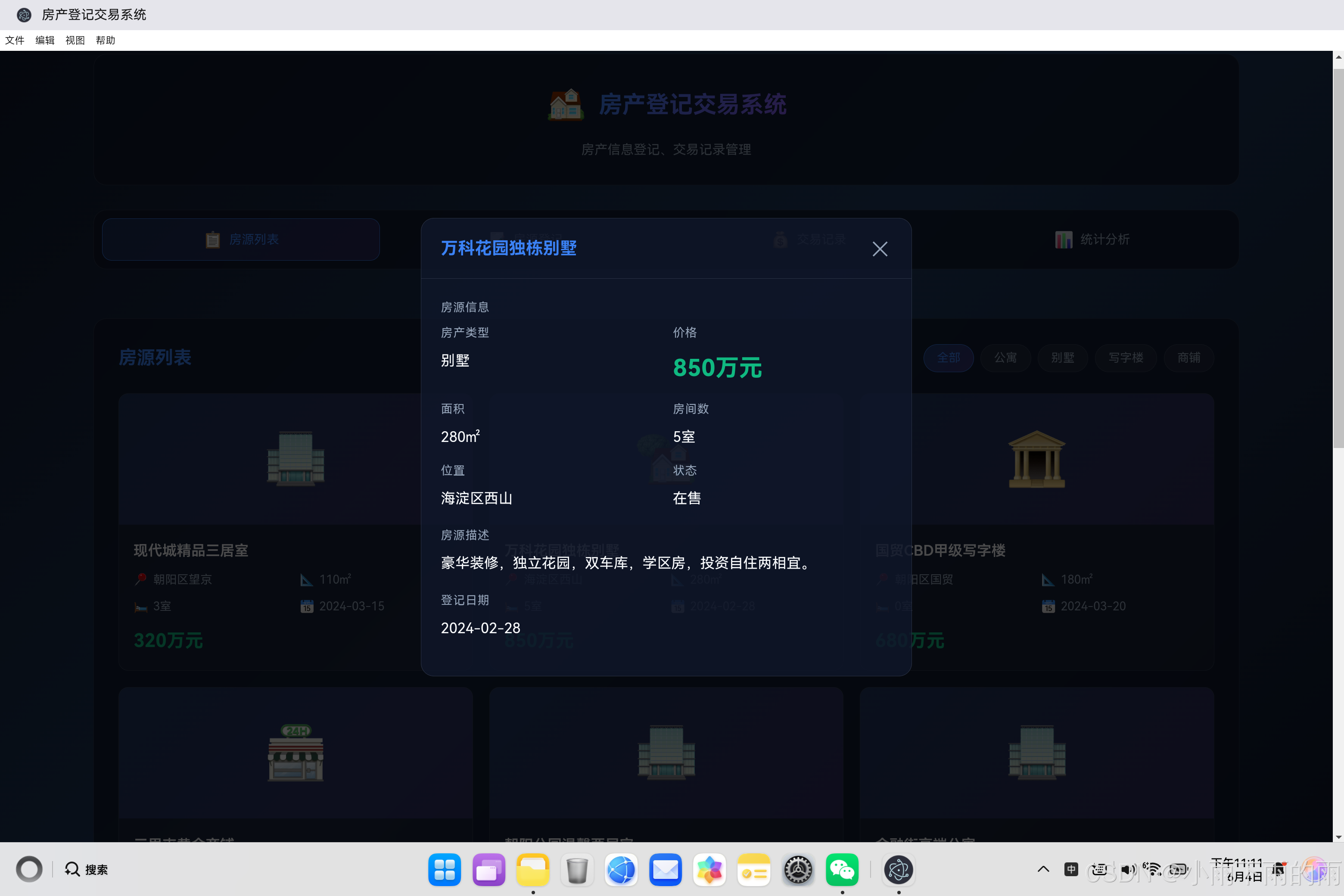Expand the system tray chevron
The height and width of the screenshot is (896, 1344).
pyautogui.click(x=1043, y=869)
